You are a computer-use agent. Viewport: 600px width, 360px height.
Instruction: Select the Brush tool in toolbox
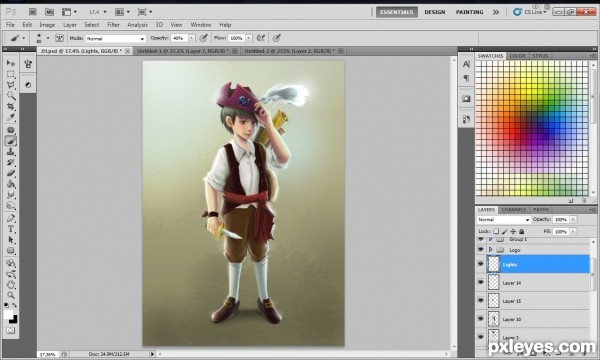coord(11,141)
